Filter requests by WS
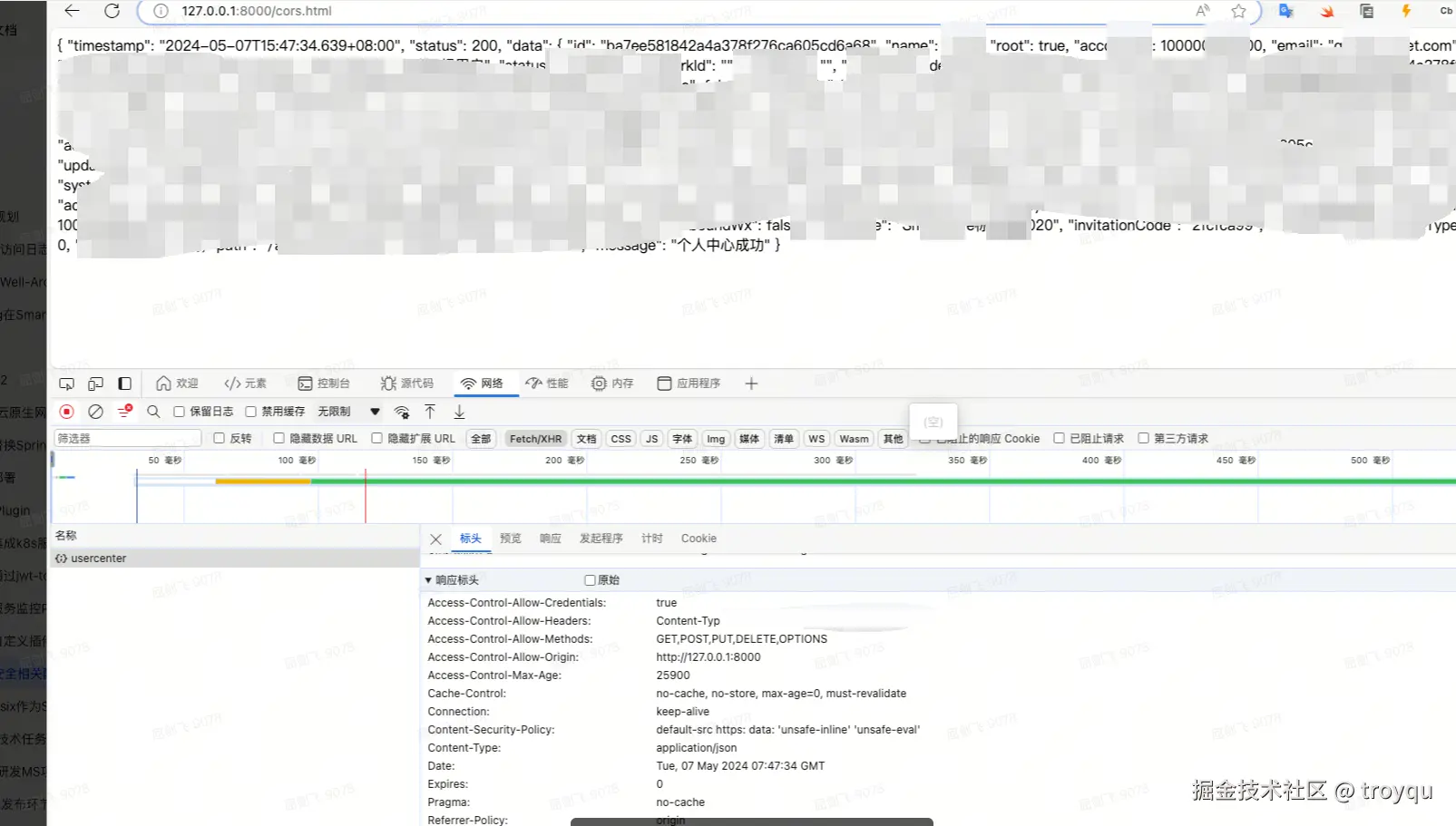 [x=816, y=439]
